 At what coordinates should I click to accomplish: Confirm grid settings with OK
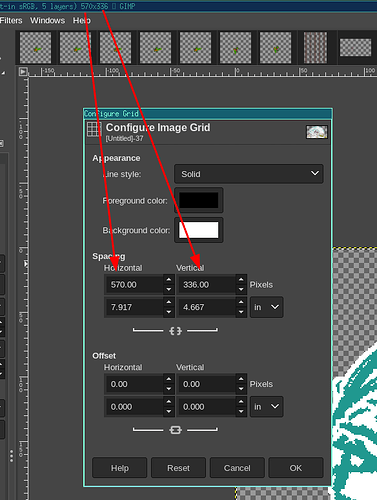pyautogui.click(x=296, y=468)
